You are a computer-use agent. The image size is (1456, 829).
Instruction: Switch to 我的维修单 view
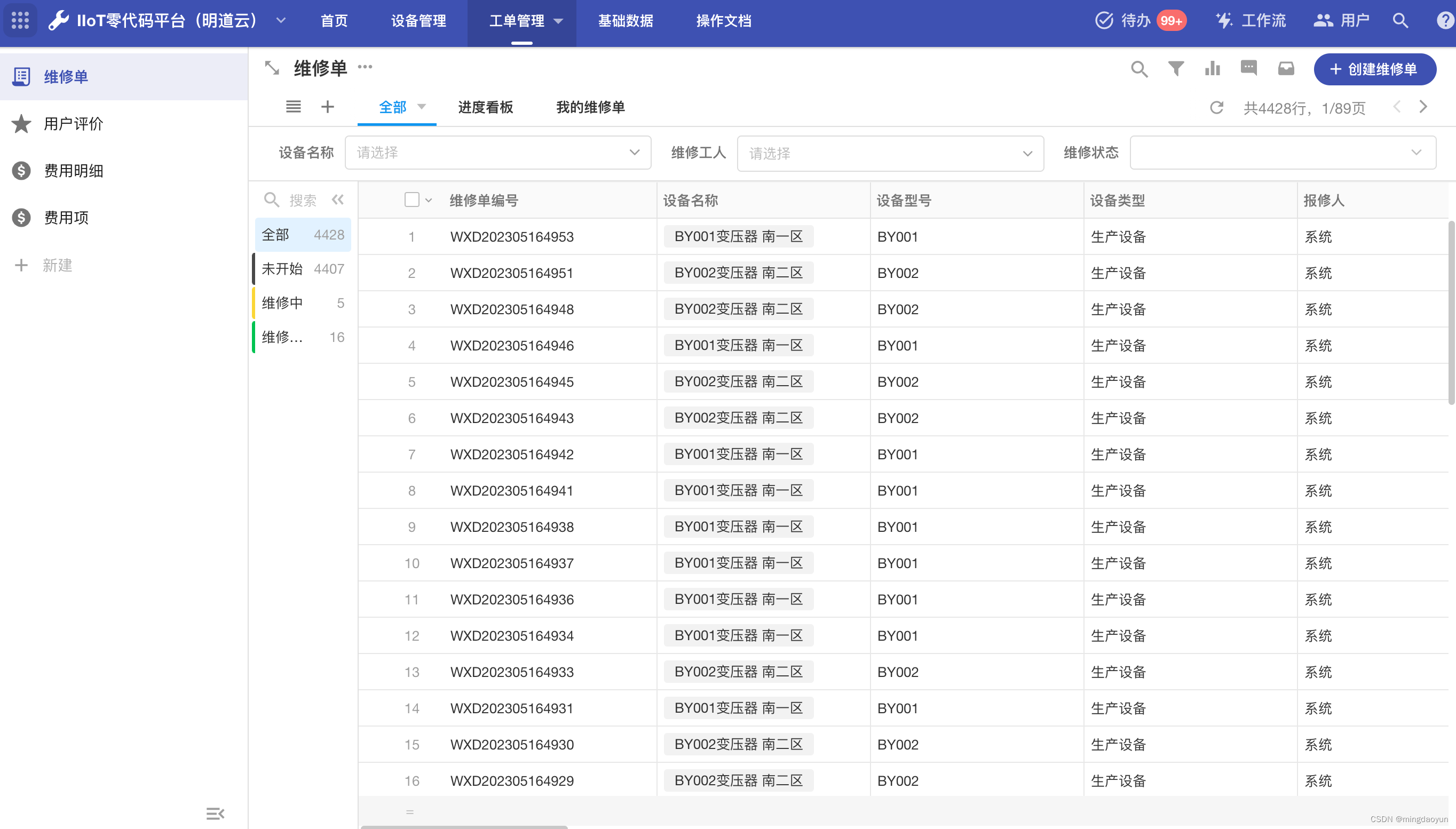[590, 107]
